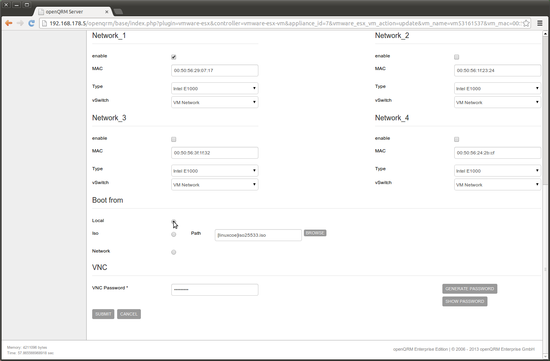Click the scrollbar up arrow
The image size is (550, 361).
pyautogui.click(x=545, y=34)
